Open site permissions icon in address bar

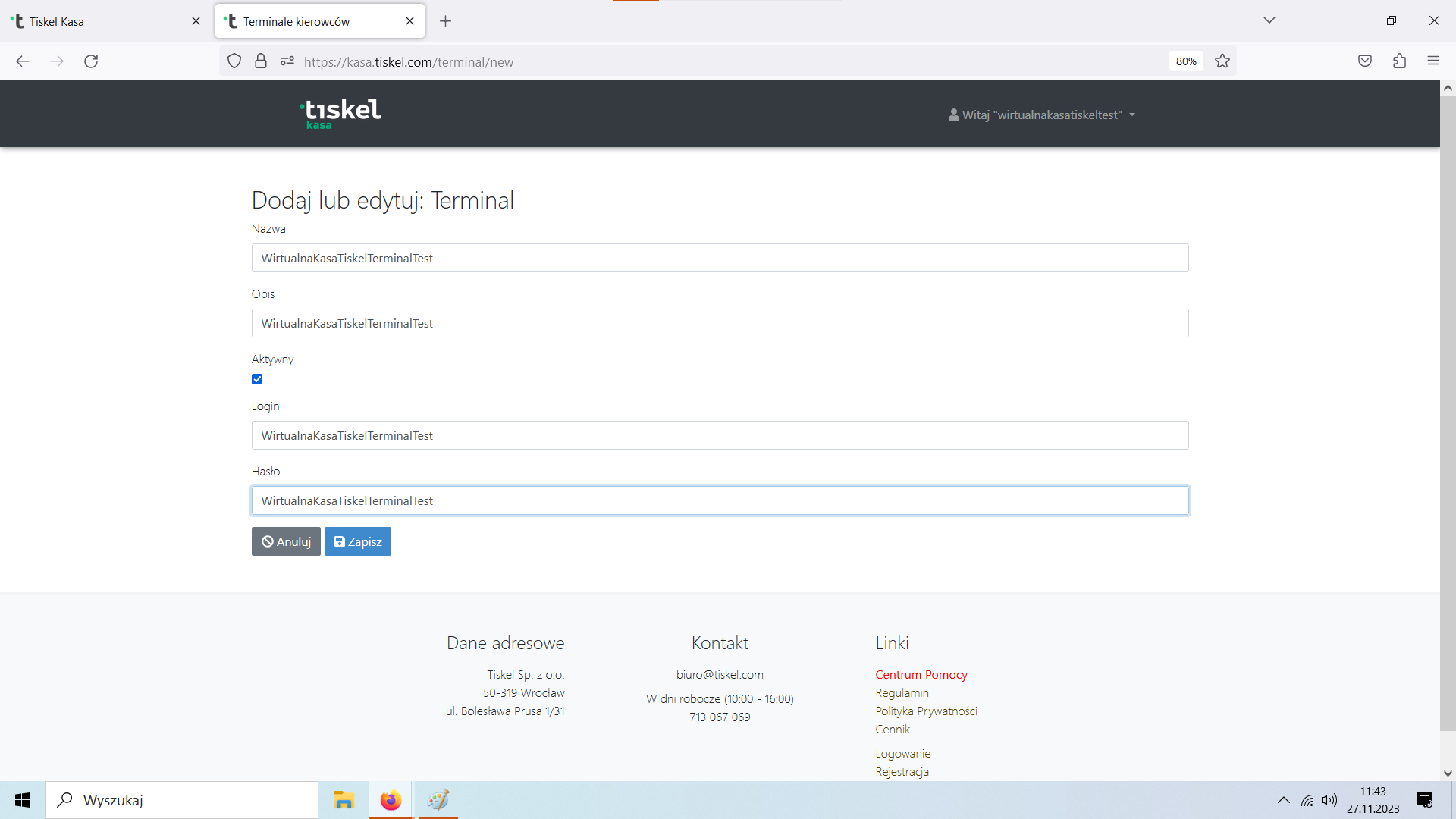[x=287, y=61]
